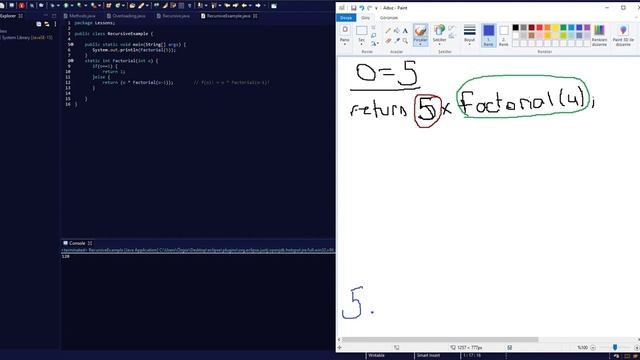Click the Back navigation arrow in Eclipse's toolbar
Image resolution: width=640 pixels, height=360 pixels.
click(244, 6)
